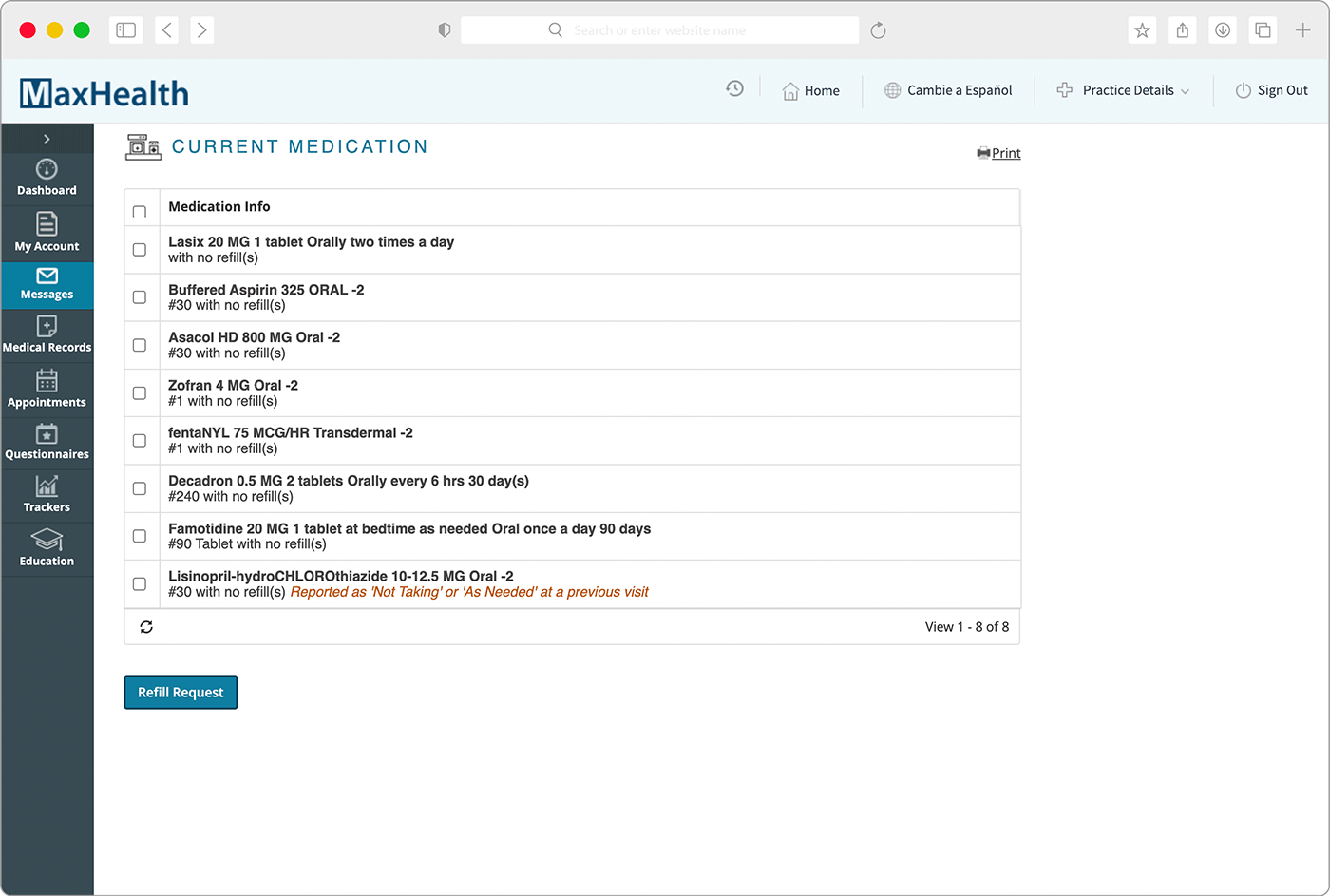Show browser downloads list
Image resolution: width=1330 pixels, height=896 pixels.
[x=1223, y=29]
